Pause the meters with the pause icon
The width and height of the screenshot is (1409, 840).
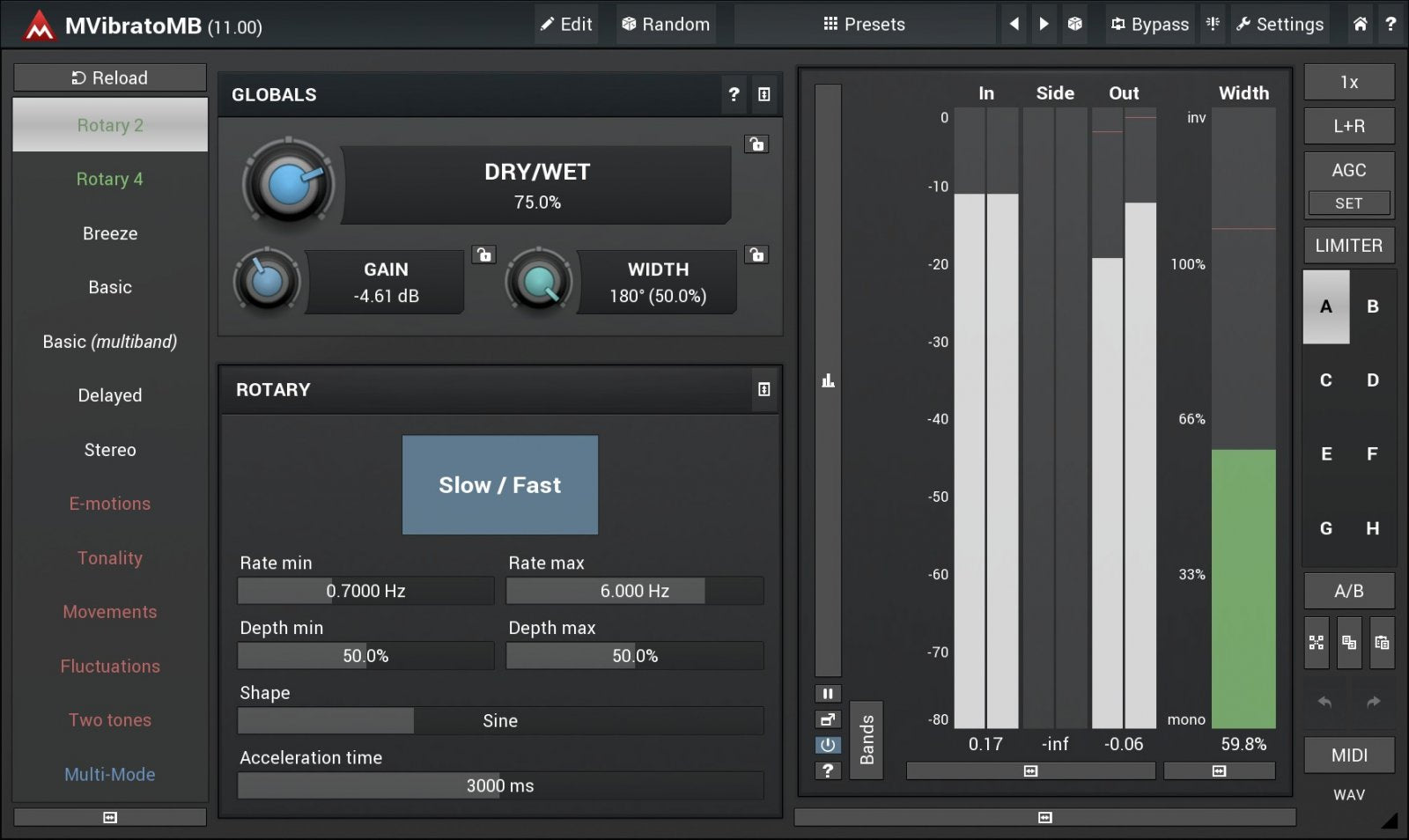coord(828,694)
